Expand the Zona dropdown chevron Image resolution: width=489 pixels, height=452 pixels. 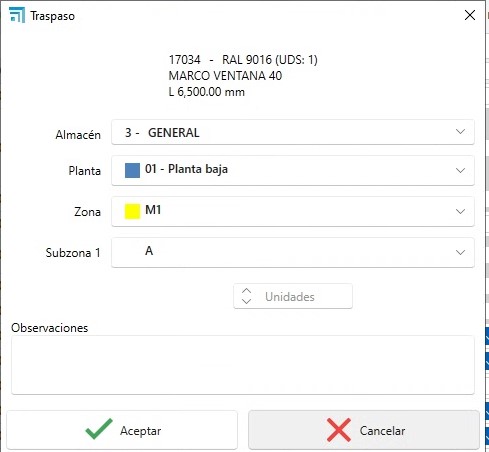click(x=460, y=212)
